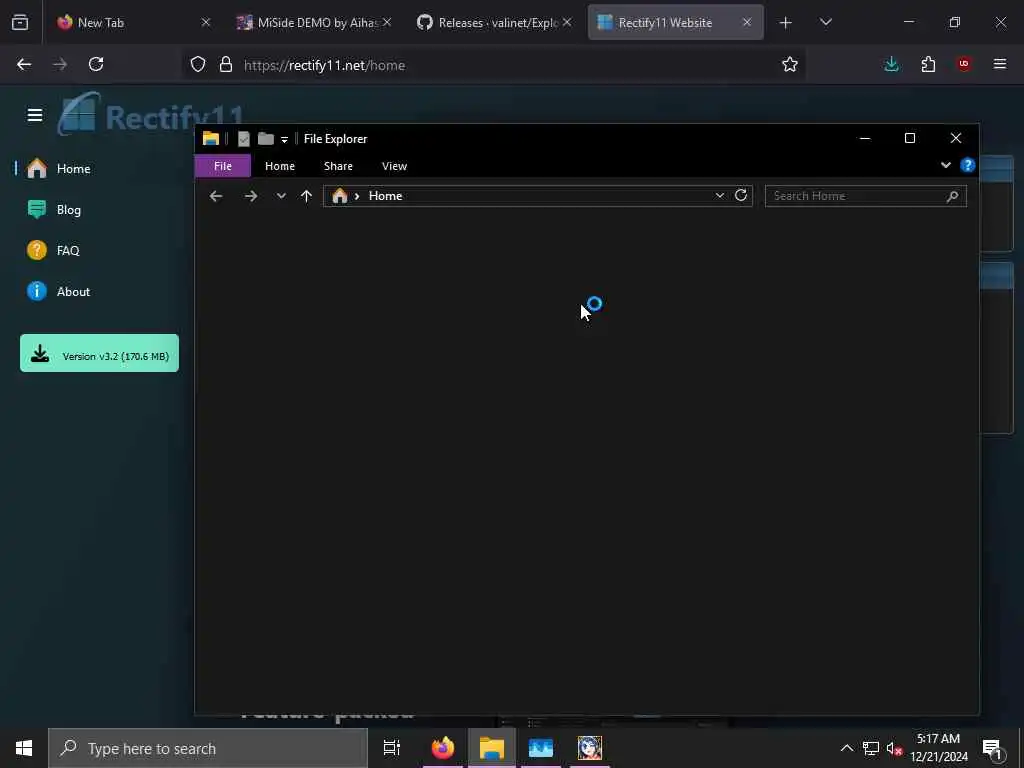
Task: Open the list all tabs dropdown
Action: (x=825, y=23)
